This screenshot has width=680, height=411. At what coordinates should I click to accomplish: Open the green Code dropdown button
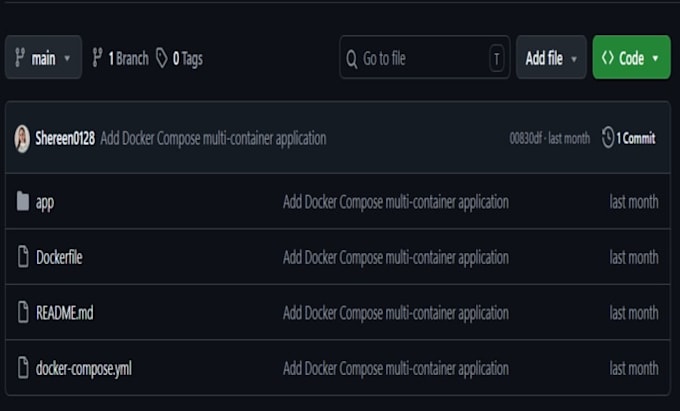point(631,57)
